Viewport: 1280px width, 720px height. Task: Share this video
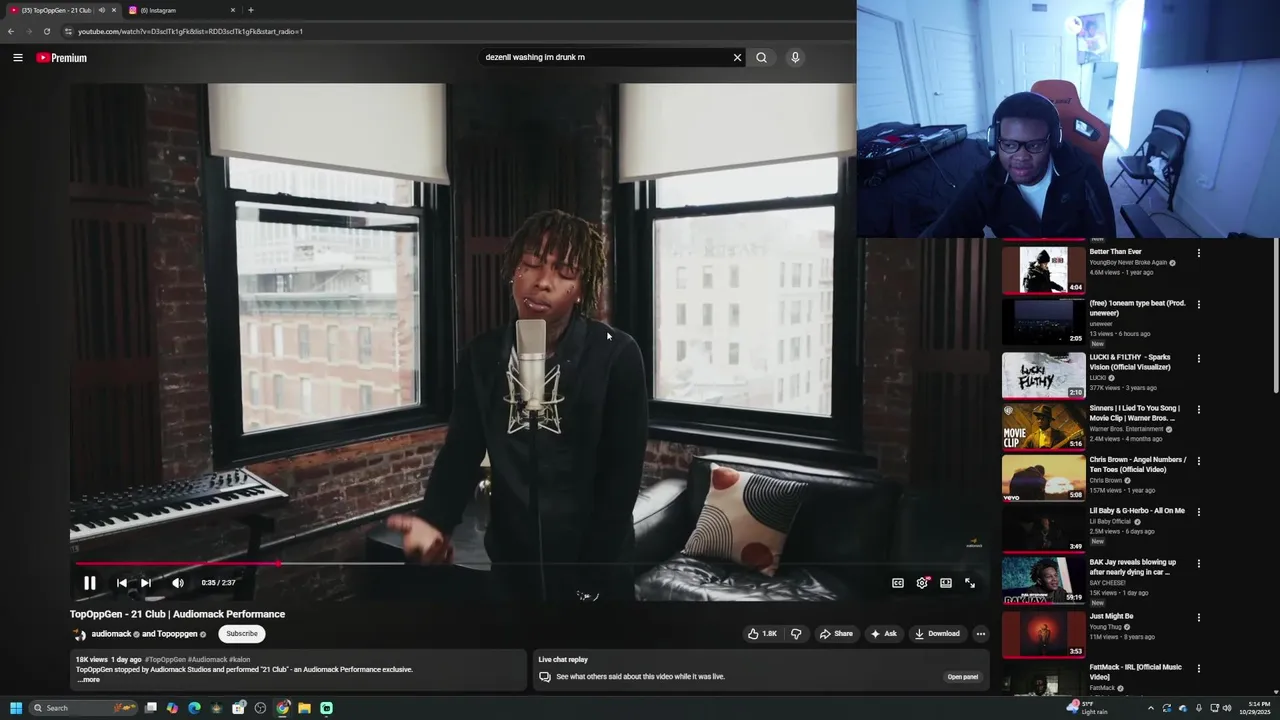[836, 633]
